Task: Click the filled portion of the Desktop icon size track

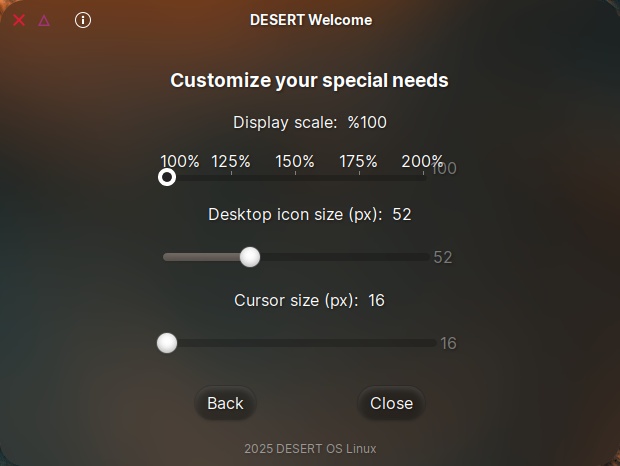Action: click(203, 257)
